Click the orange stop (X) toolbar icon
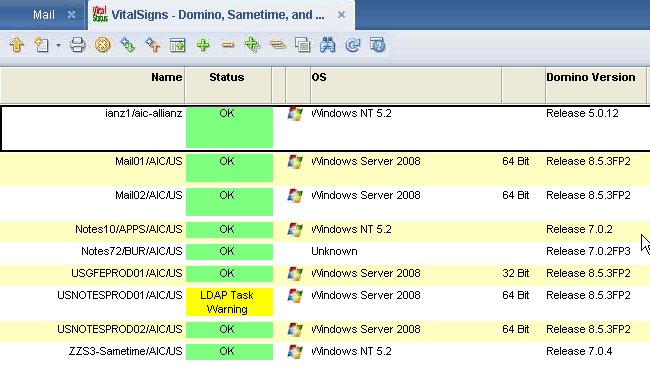The height and width of the screenshot is (385, 650). click(103, 45)
